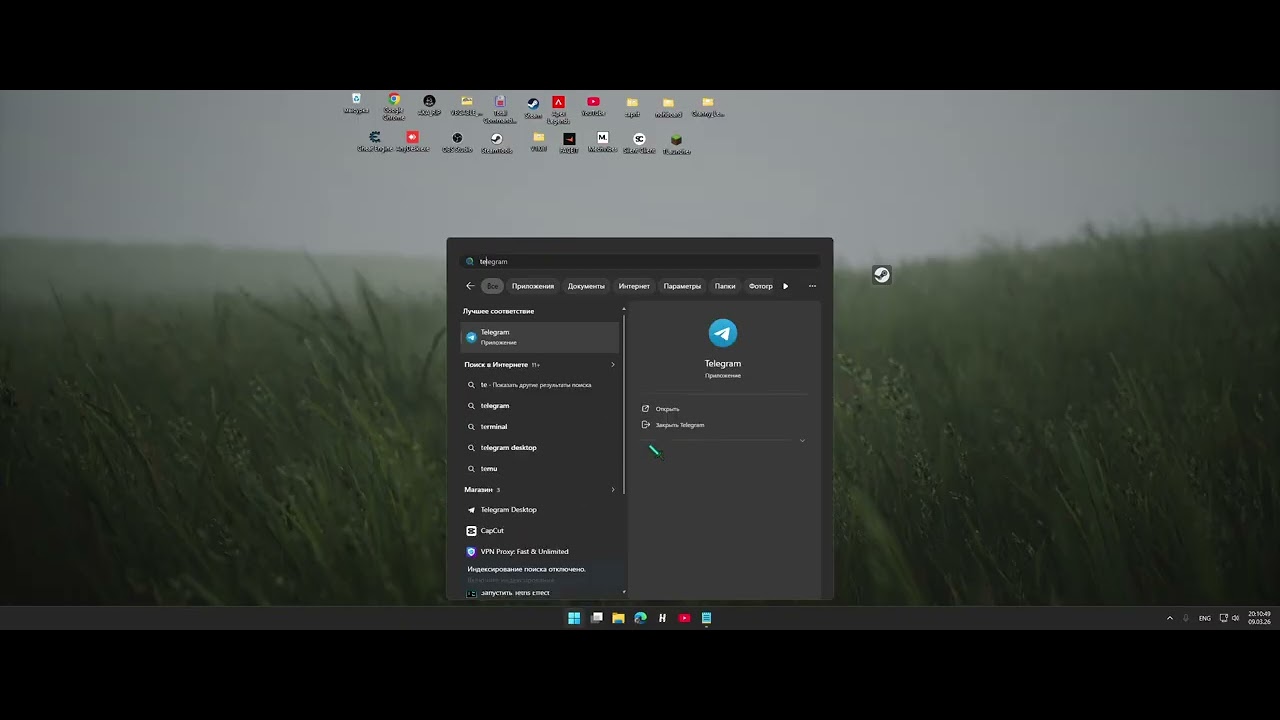Show more filter tabs with the arrow

[x=786, y=286]
